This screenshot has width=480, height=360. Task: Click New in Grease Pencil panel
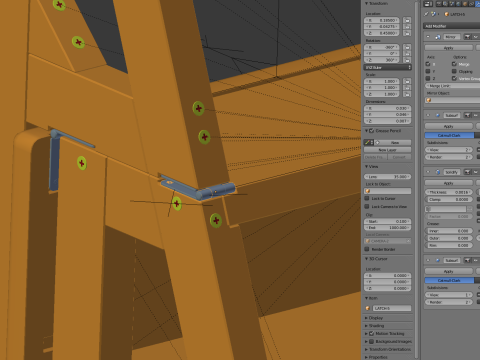click(x=396, y=142)
